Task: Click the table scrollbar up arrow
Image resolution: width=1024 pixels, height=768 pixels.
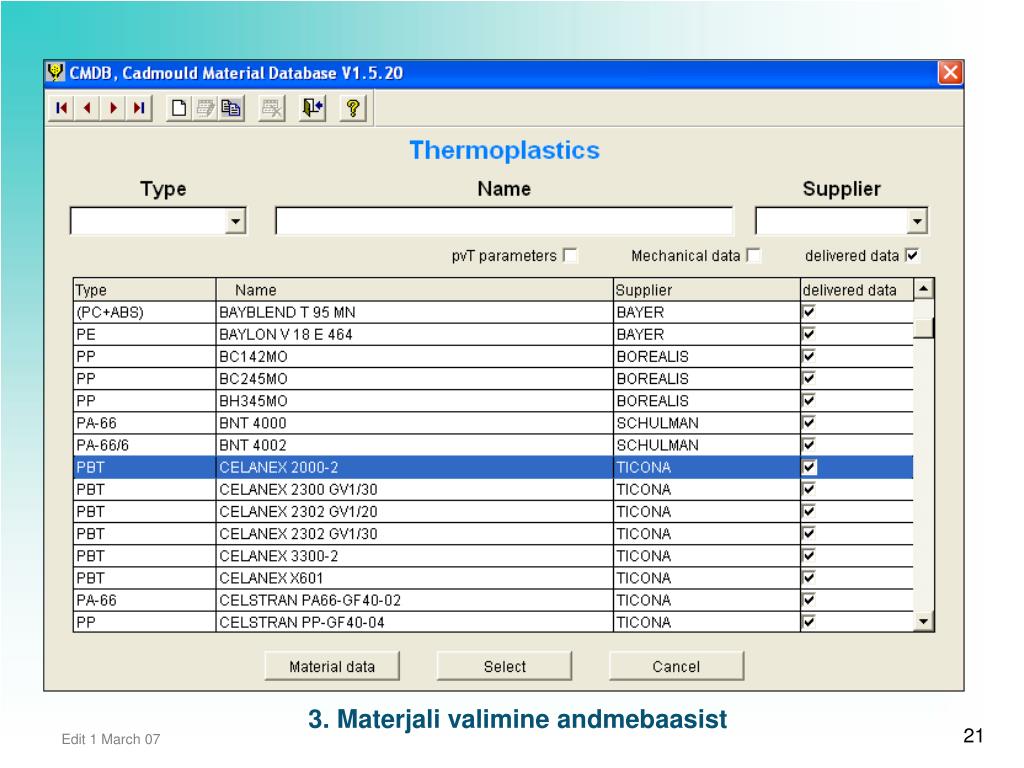Action: tap(923, 289)
